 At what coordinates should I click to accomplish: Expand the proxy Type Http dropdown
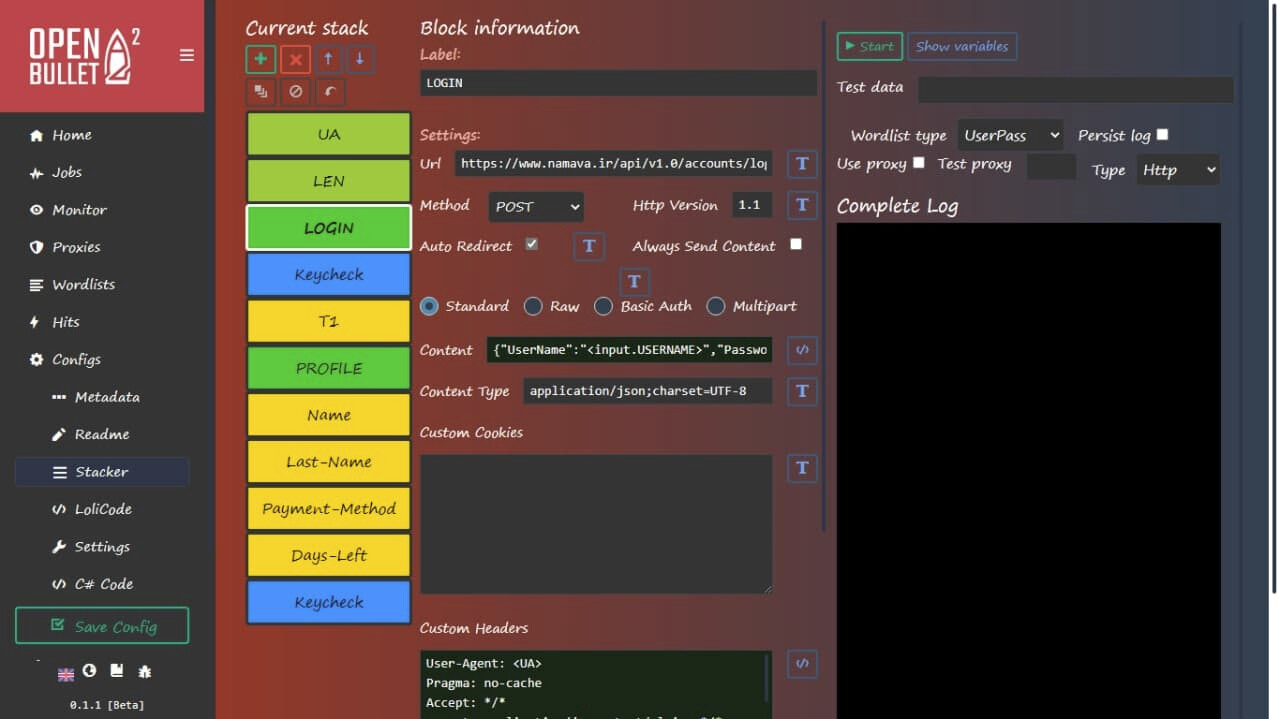tap(1178, 170)
